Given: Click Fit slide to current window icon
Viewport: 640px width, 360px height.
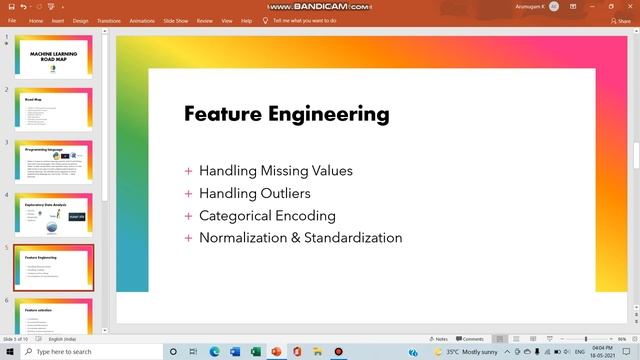Looking at the screenshot, I should click(634, 339).
